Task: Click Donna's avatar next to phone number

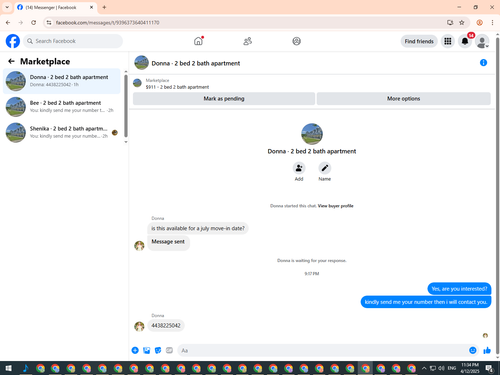Action: pyautogui.click(x=139, y=326)
